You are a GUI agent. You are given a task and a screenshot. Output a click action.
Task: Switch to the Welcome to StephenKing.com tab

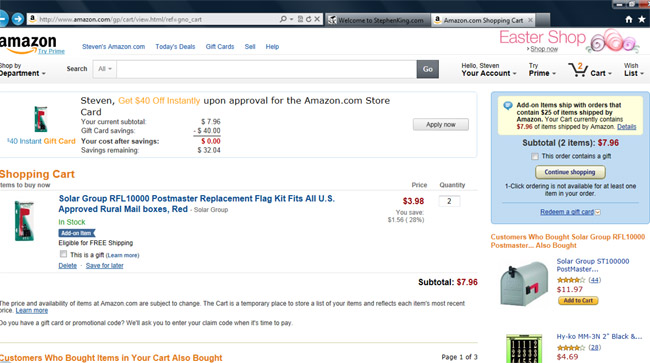[x=377, y=20]
